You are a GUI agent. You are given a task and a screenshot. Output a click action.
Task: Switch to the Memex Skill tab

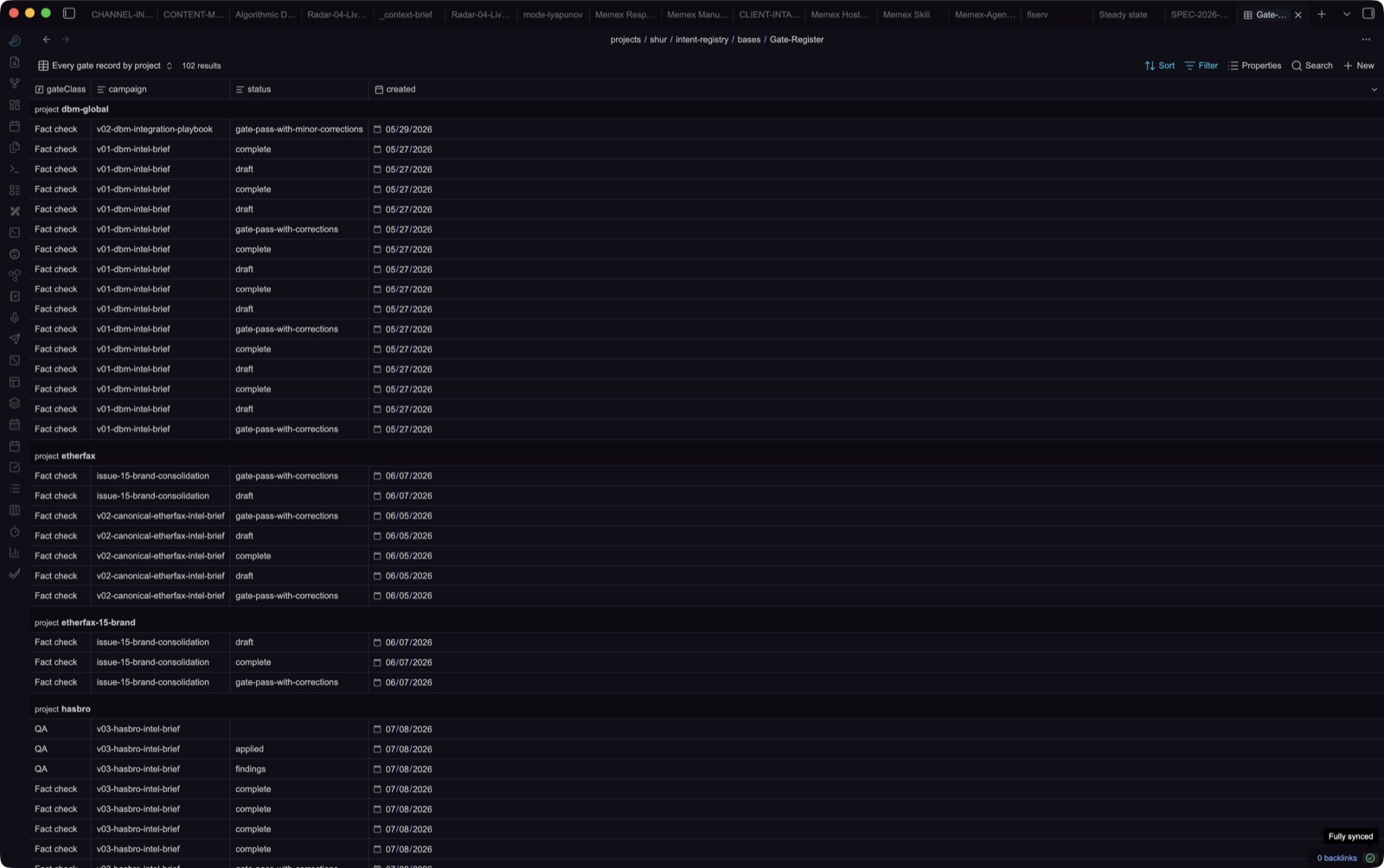[x=906, y=15]
